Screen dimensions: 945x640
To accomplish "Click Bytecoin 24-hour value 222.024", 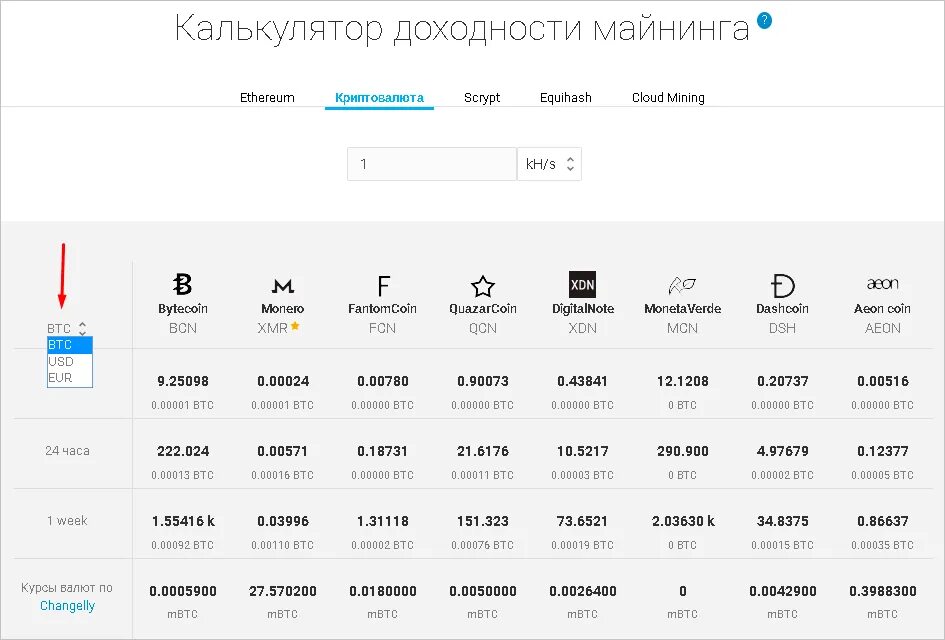I will pos(183,451).
